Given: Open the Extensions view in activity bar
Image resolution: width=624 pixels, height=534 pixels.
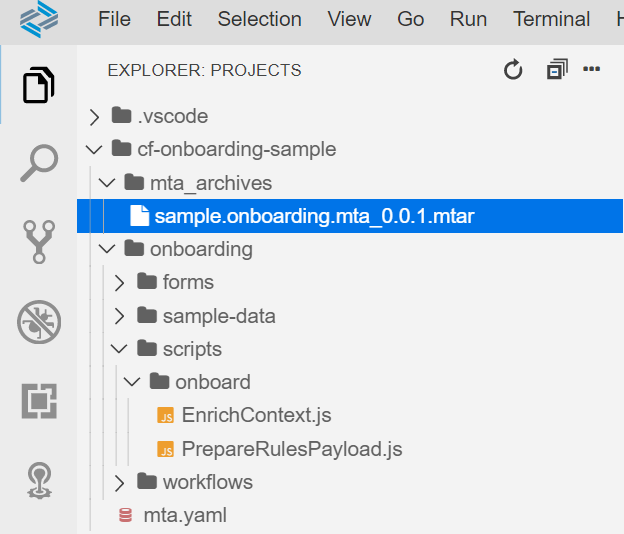Looking at the screenshot, I should [x=39, y=401].
